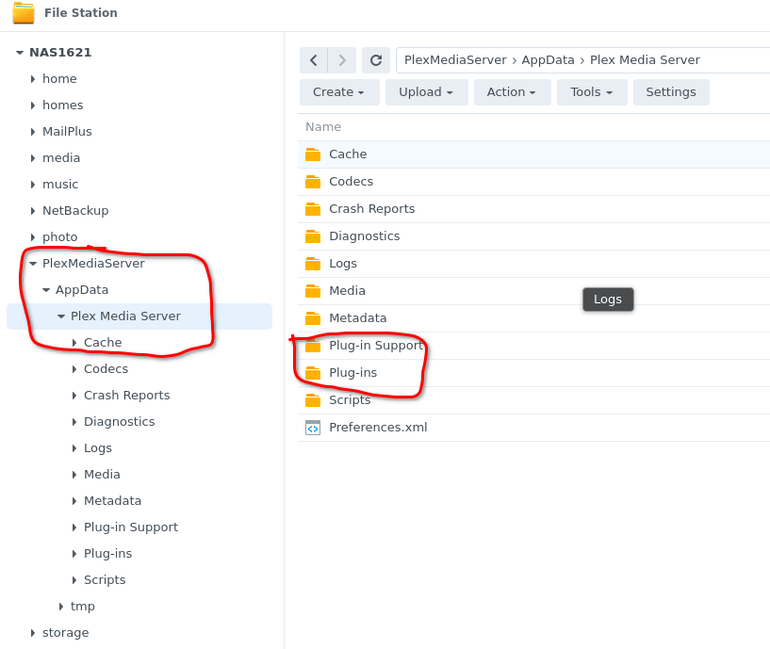Expand the home folder arrow
The image size is (770, 649).
click(33, 79)
